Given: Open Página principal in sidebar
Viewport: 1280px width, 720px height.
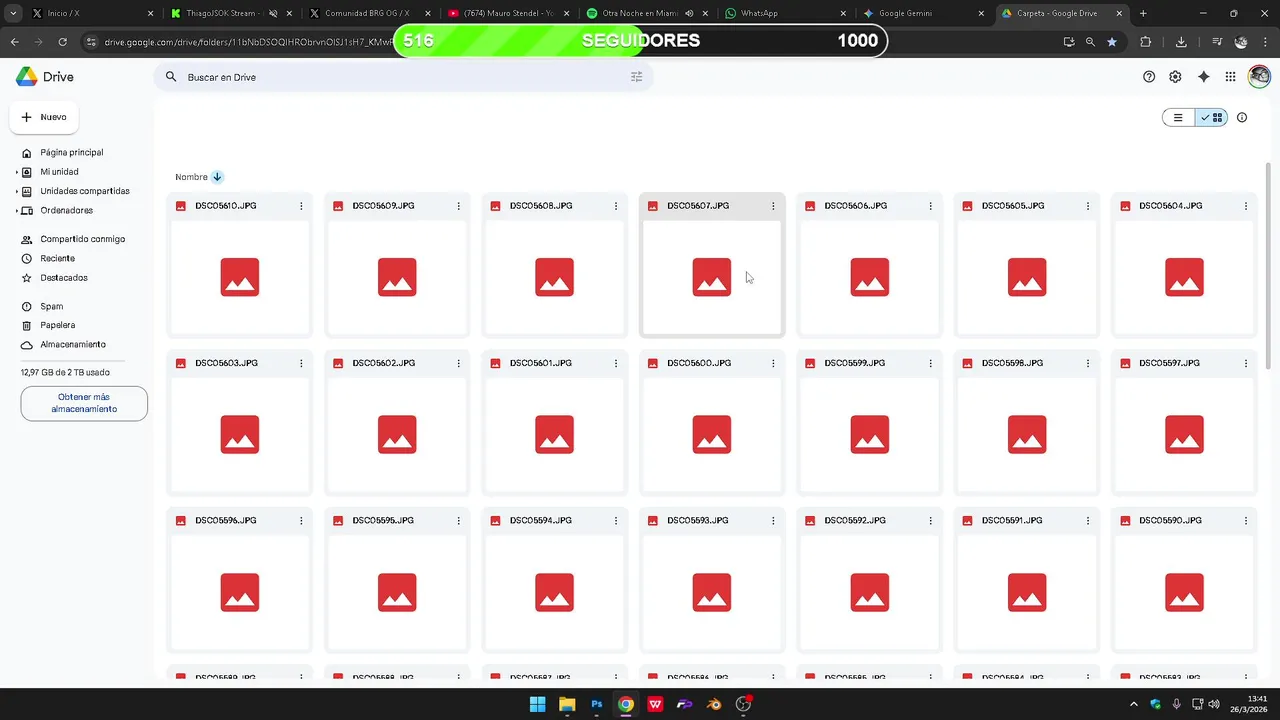Looking at the screenshot, I should tap(71, 153).
